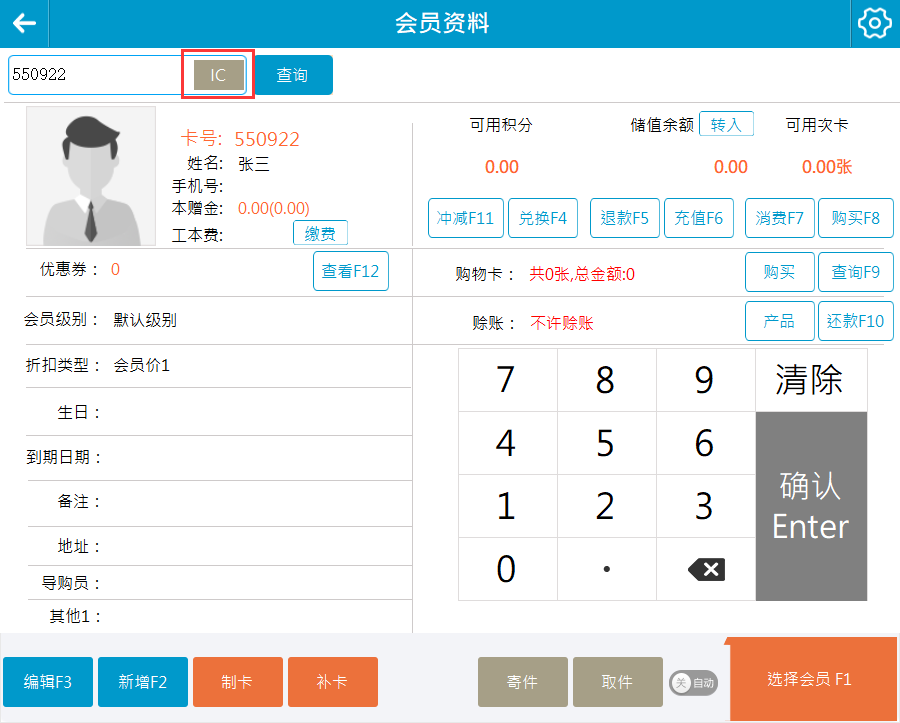Viewport: 900px width, 723px height.
Task: Open 兑换F4 points exchange
Action: (x=543, y=218)
